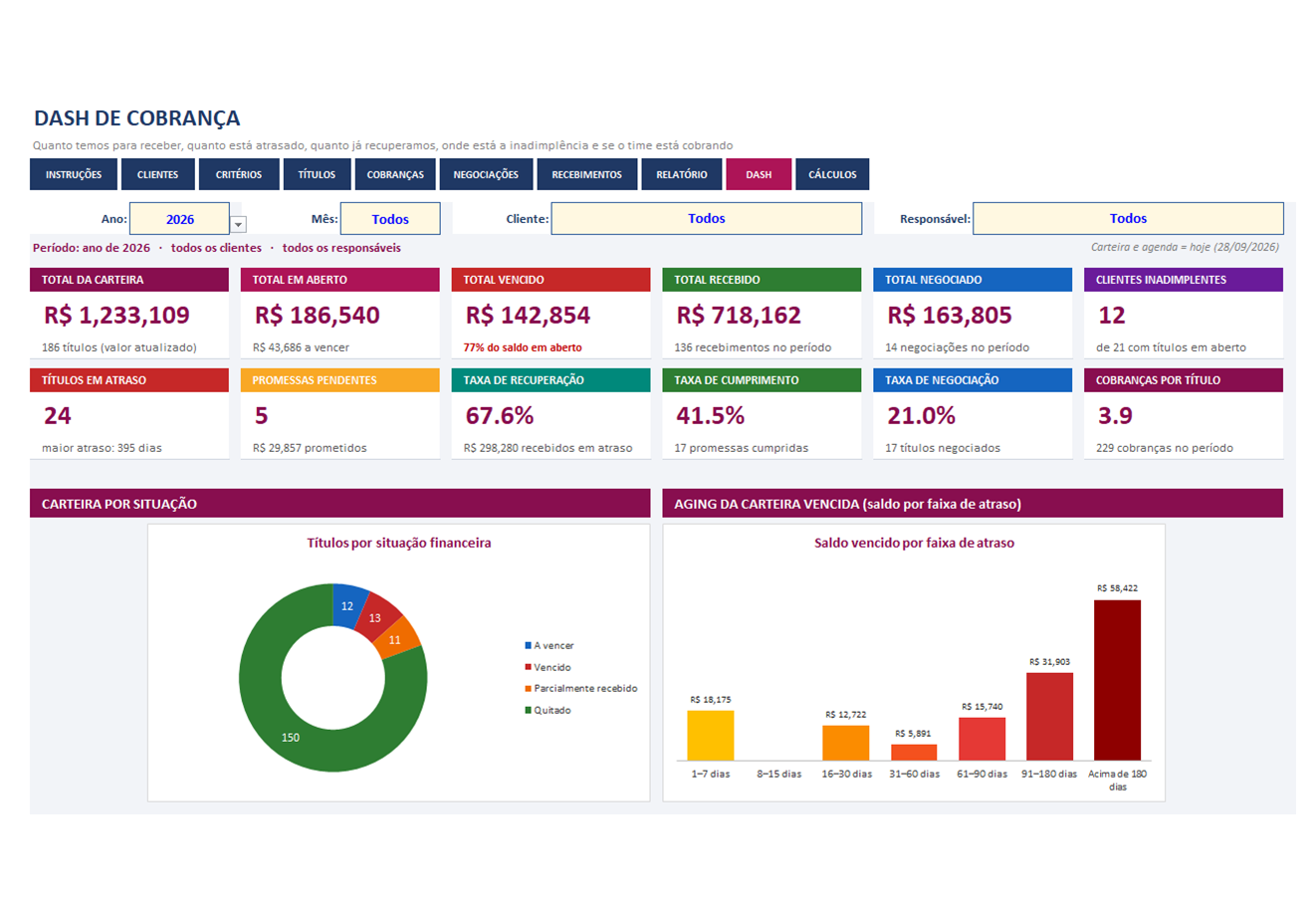Viewport: 1316px width, 905px height.
Task: Click the orange donut segment labeled 11
Action: (x=397, y=638)
